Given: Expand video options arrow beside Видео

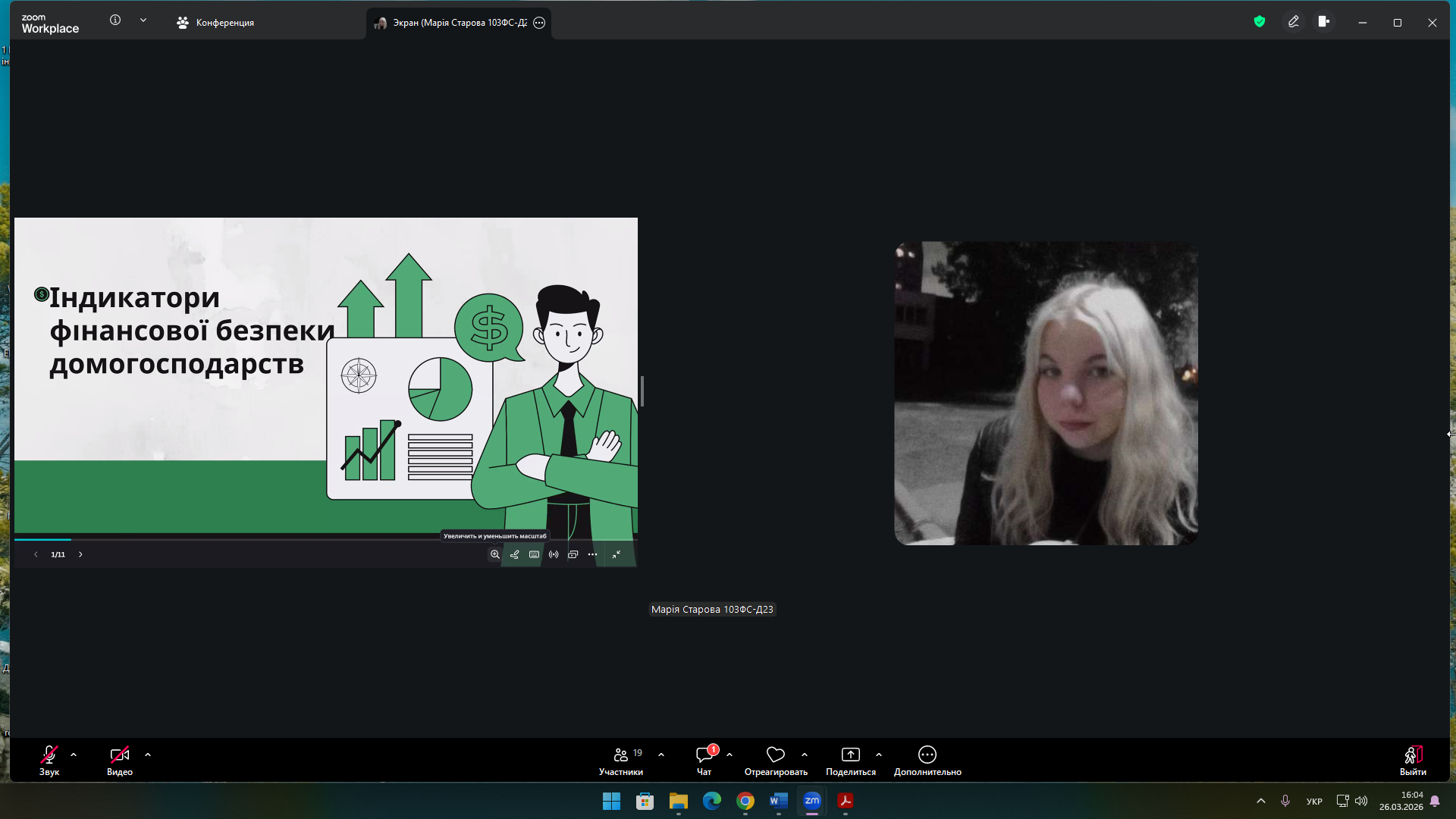Looking at the screenshot, I should pyautogui.click(x=148, y=755).
